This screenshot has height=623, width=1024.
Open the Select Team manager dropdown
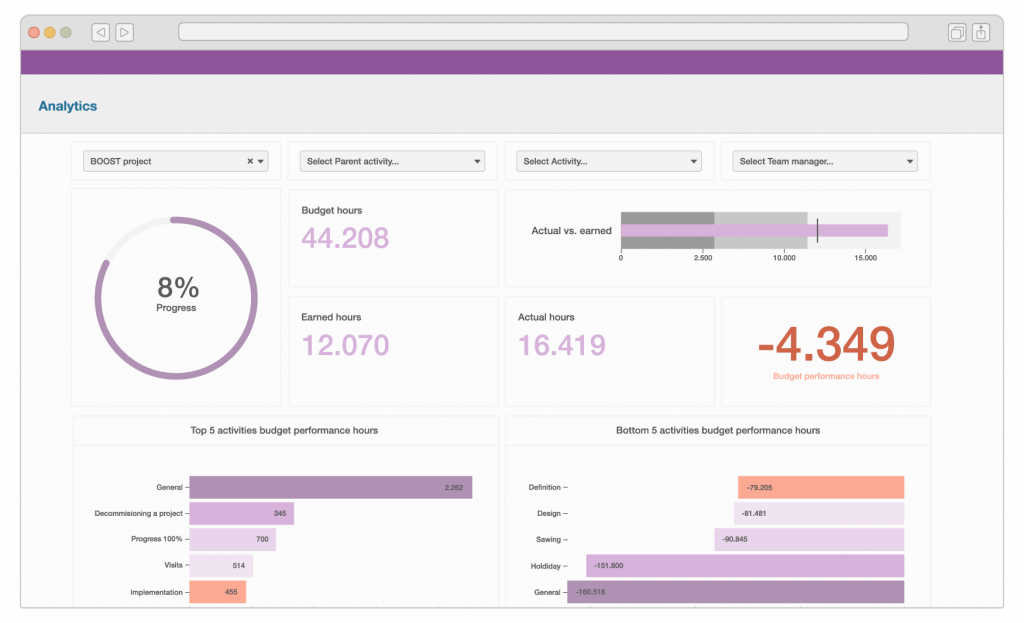824,160
